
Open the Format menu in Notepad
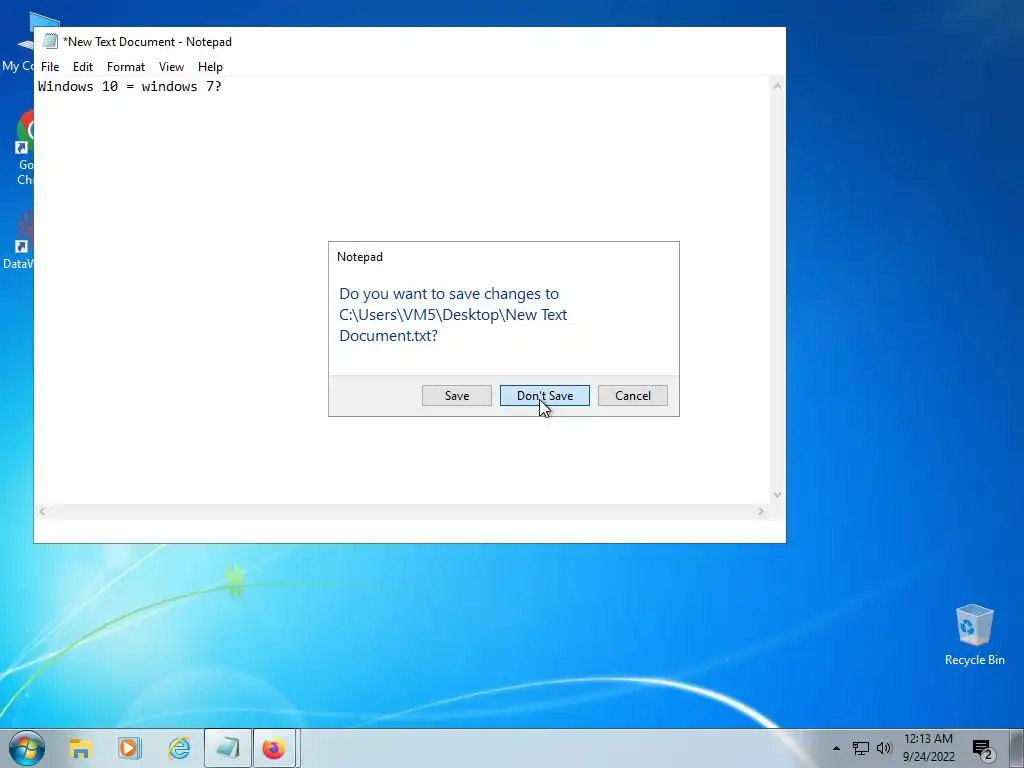coord(126,67)
